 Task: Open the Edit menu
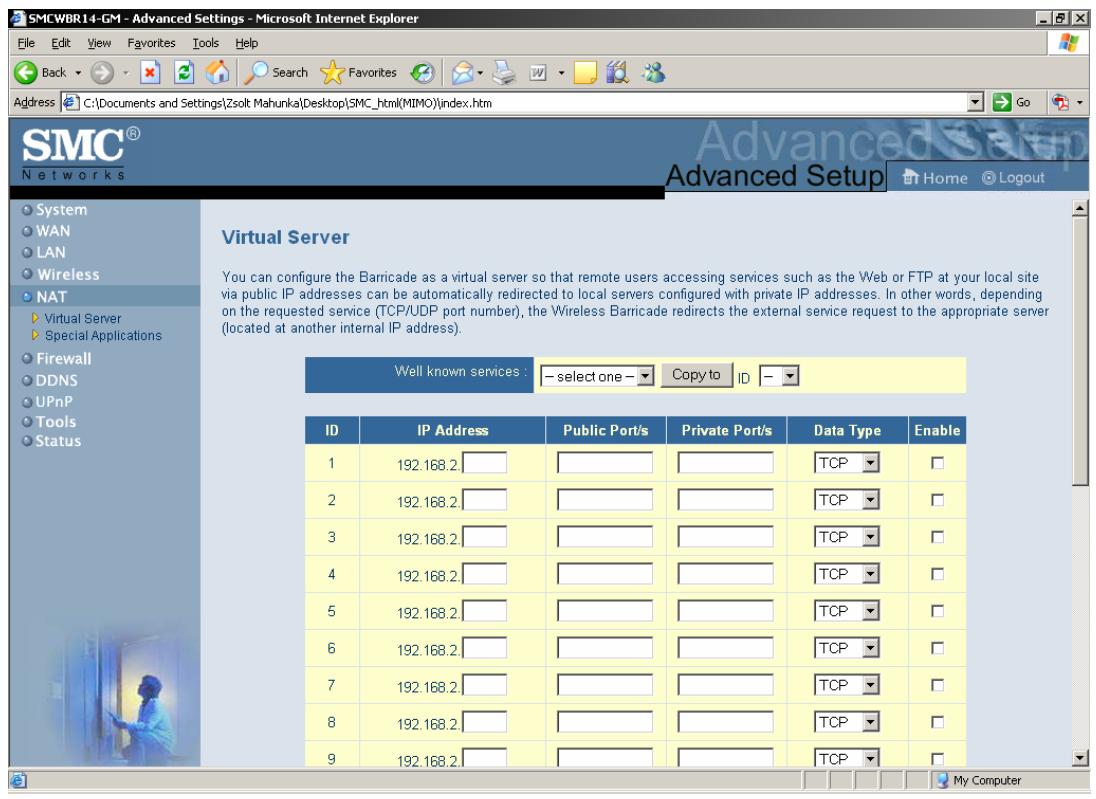[61, 43]
